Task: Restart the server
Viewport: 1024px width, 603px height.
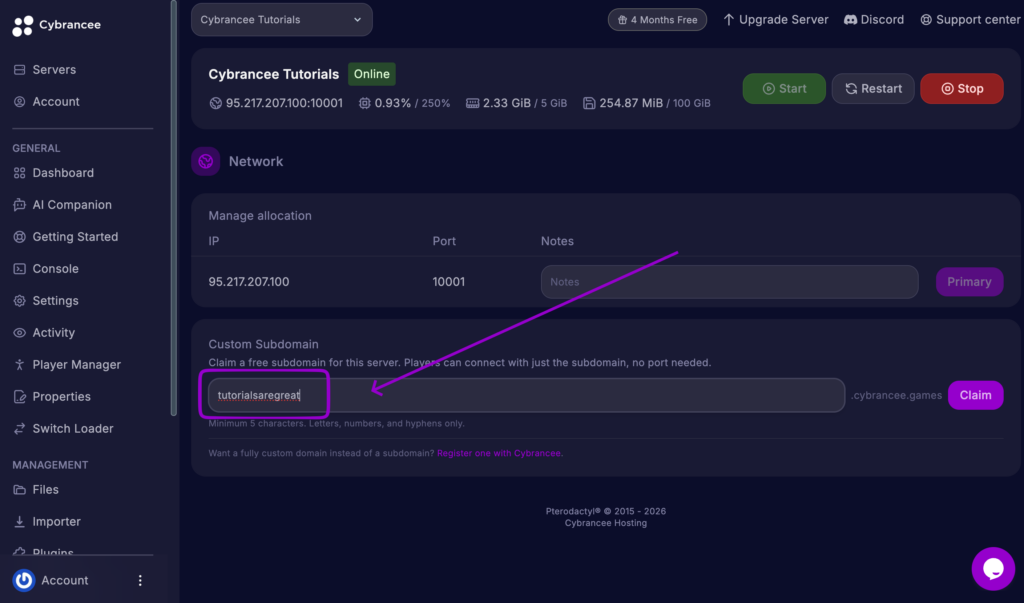Action: click(x=873, y=88)
